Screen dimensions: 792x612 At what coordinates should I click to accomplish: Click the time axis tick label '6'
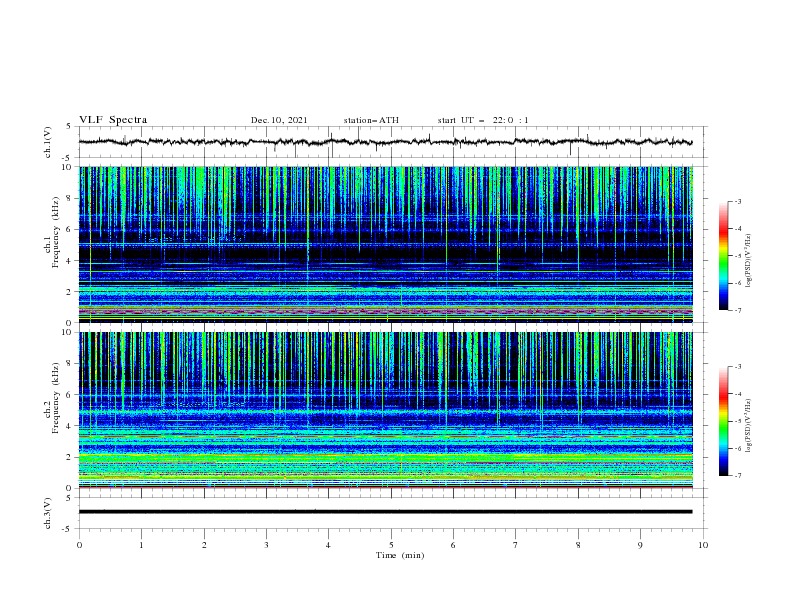(454, 545)
